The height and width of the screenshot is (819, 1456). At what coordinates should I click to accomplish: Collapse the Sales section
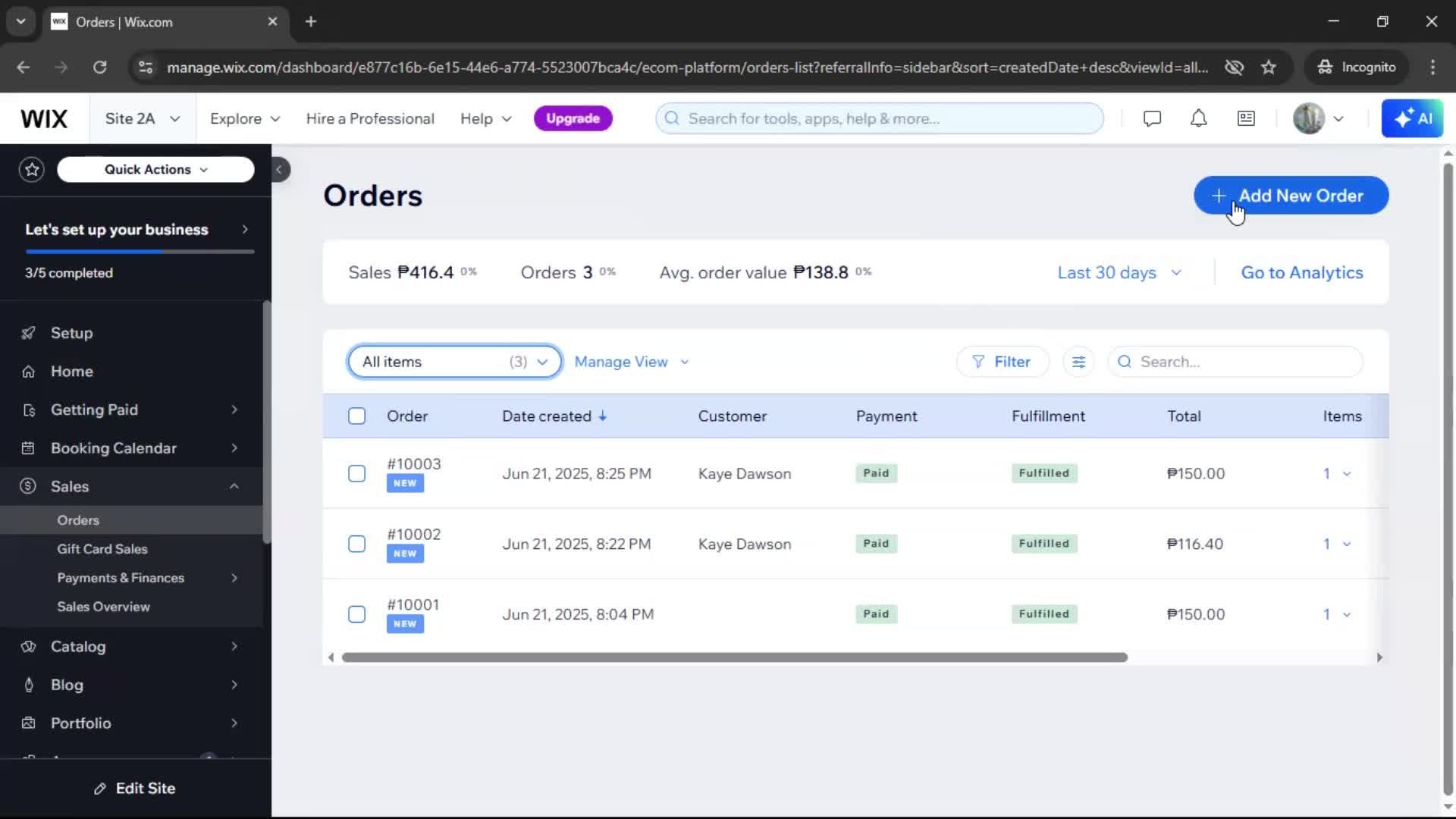click(x=234, y=487)
